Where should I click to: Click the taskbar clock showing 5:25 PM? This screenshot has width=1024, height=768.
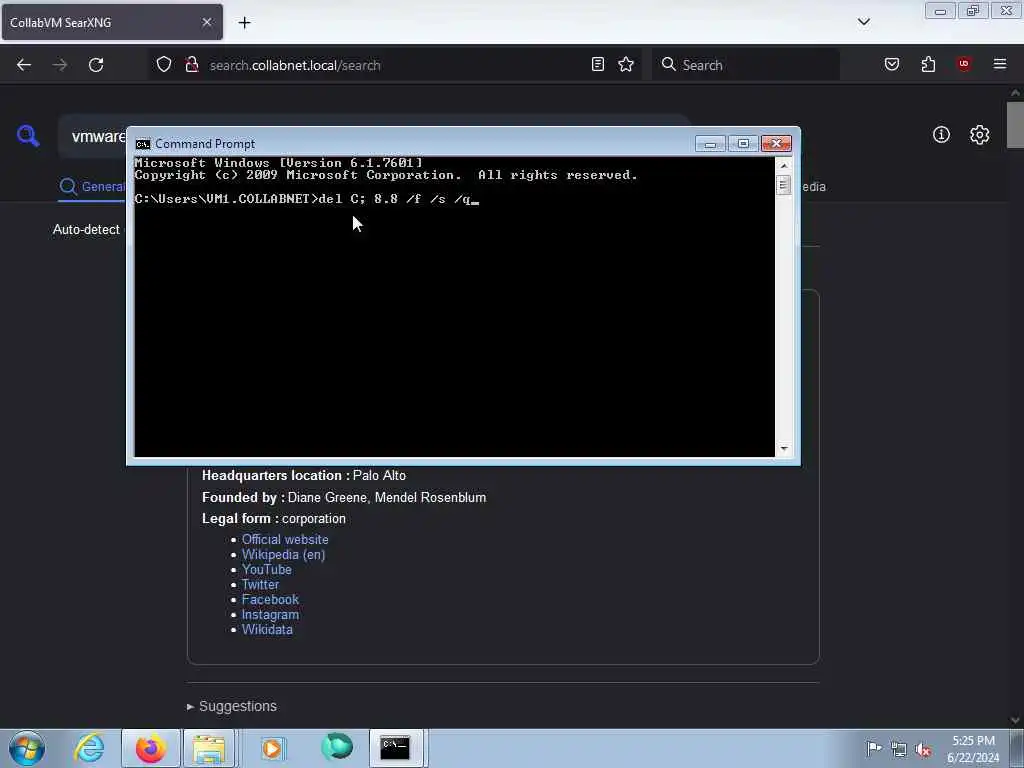point(973,749)
